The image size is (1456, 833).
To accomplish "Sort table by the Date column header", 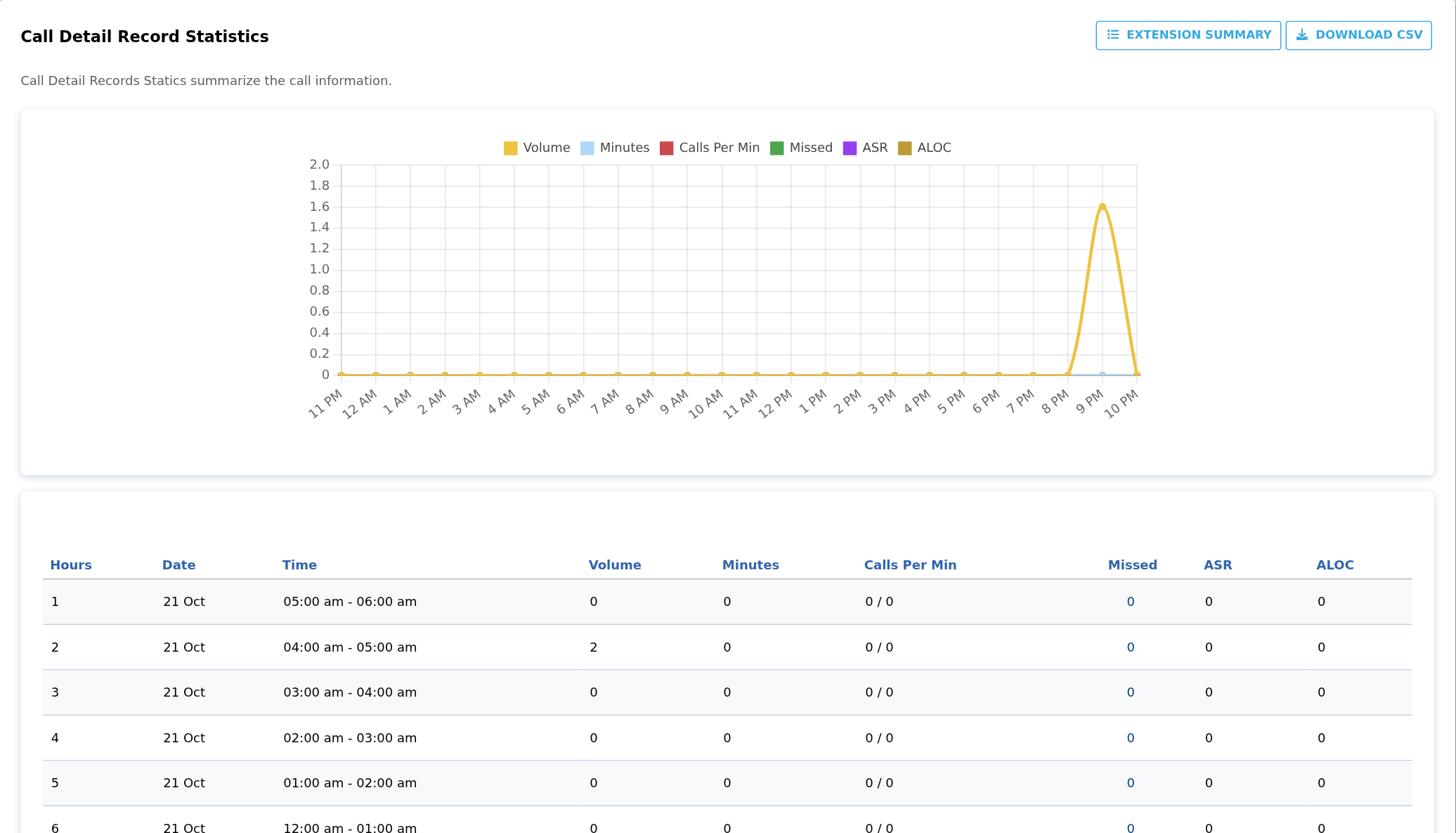I will click(178, 565).
